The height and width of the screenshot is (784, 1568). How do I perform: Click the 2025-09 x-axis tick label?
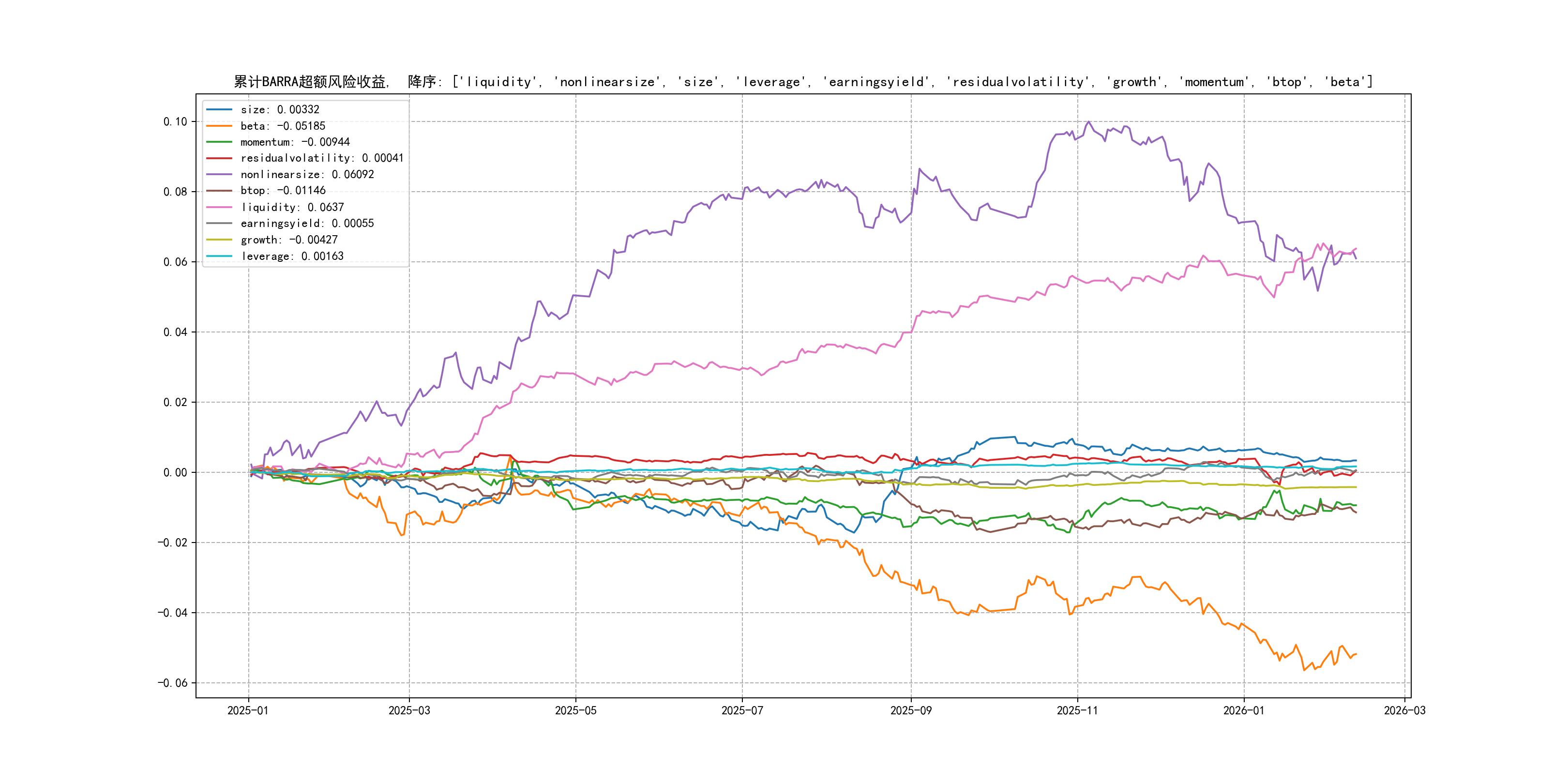pyautogui.click(x=911, y=710)
